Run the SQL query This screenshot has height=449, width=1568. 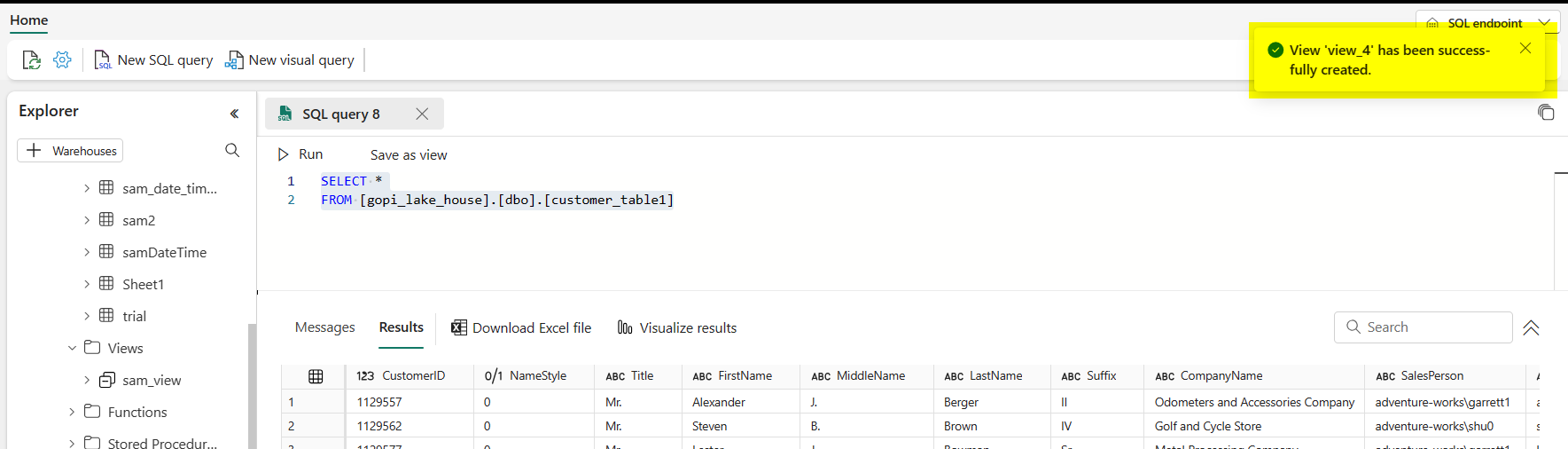click(300, 154)
